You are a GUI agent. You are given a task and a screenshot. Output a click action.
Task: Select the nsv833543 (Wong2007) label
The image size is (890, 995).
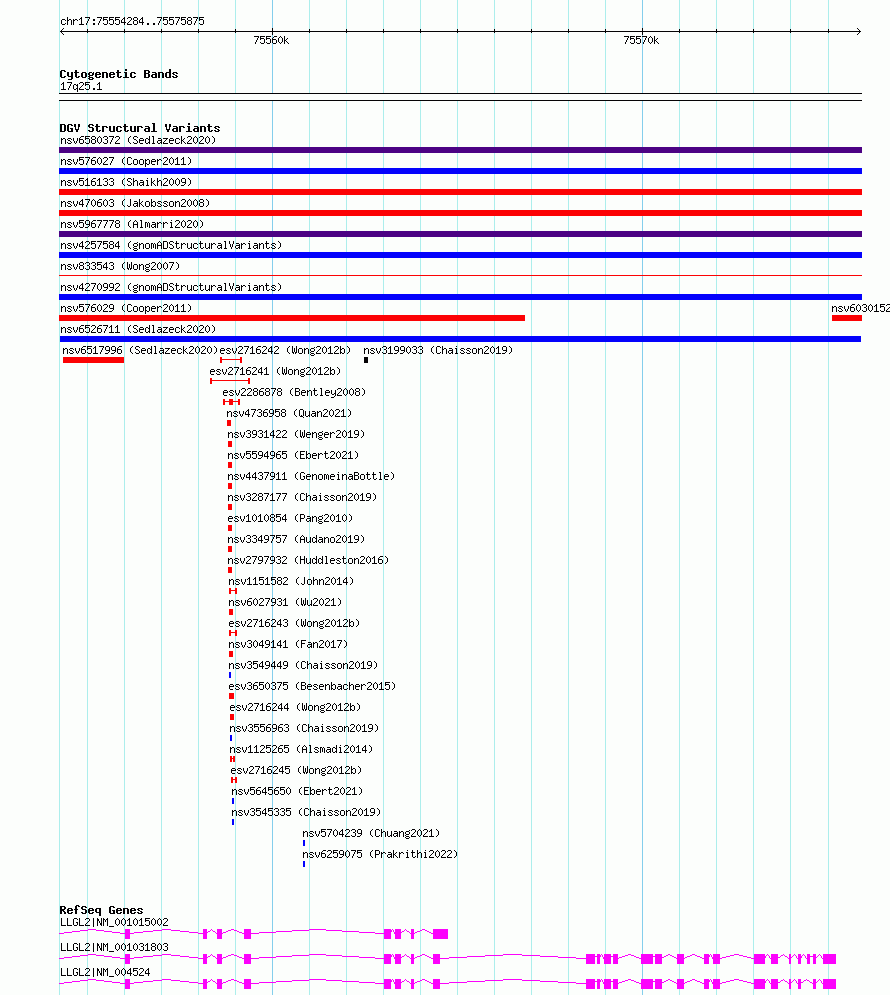[120, 266]
